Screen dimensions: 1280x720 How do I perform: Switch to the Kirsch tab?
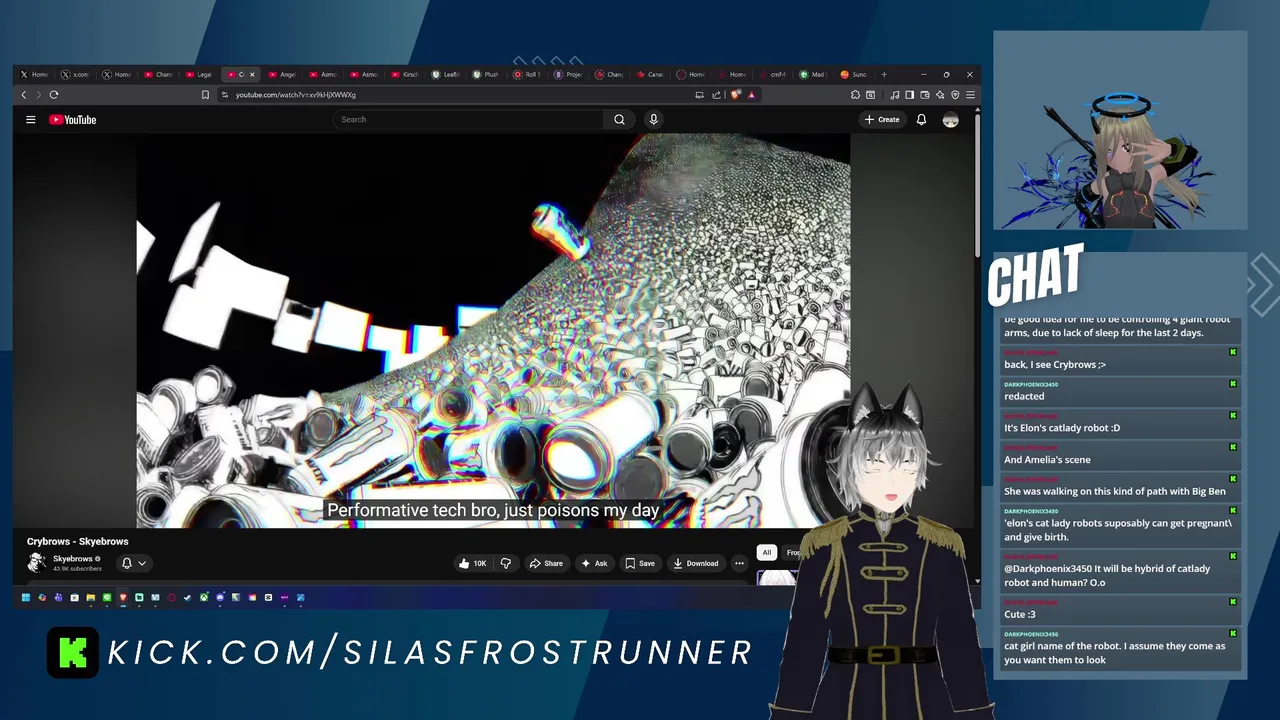coord(405,74)
